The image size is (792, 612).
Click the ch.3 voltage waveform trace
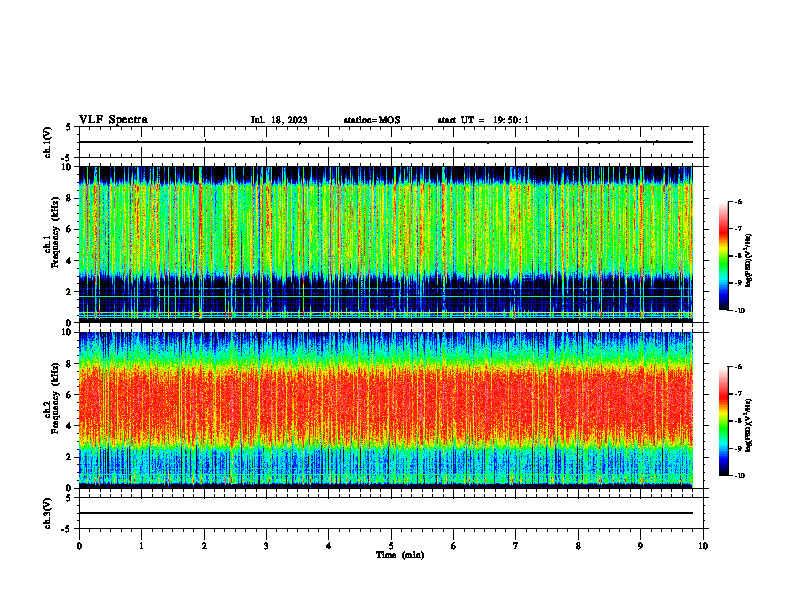pyautogui.click(x=386, y=513)
